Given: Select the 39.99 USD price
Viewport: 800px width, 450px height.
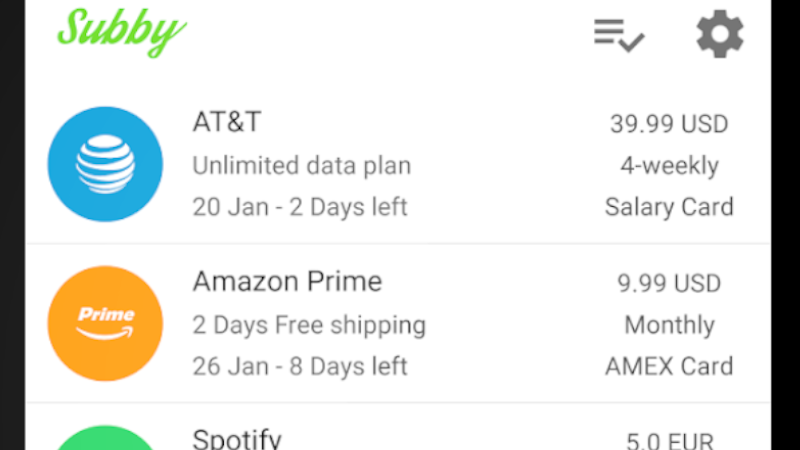Looking at the screenshot, I should coord(669,124).
